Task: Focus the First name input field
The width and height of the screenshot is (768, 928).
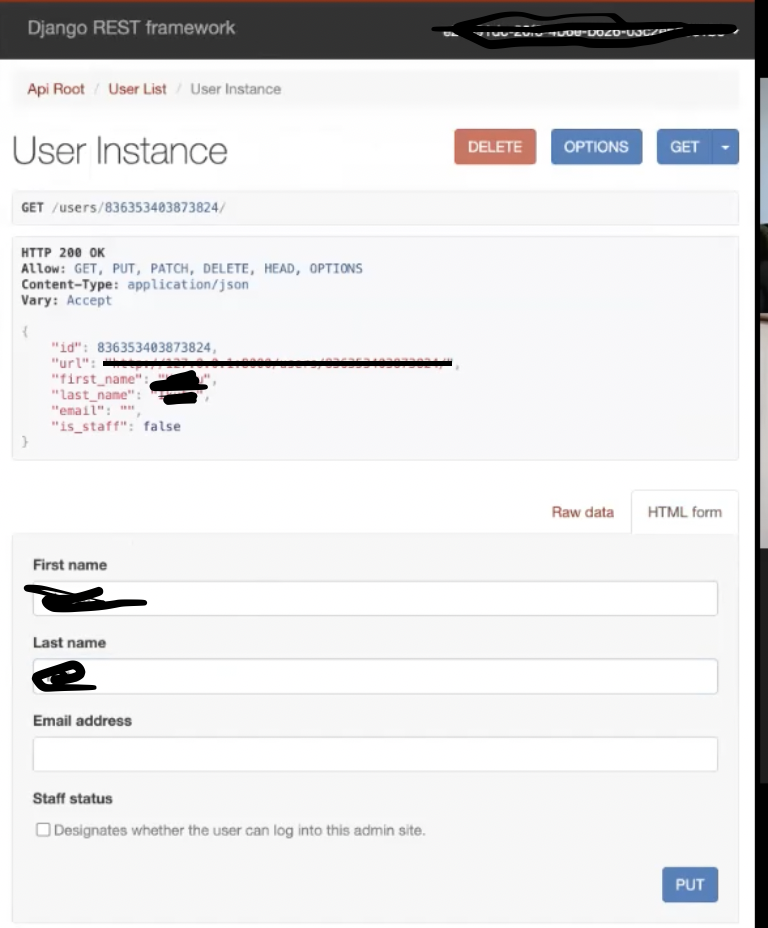Action: point(375,598)
